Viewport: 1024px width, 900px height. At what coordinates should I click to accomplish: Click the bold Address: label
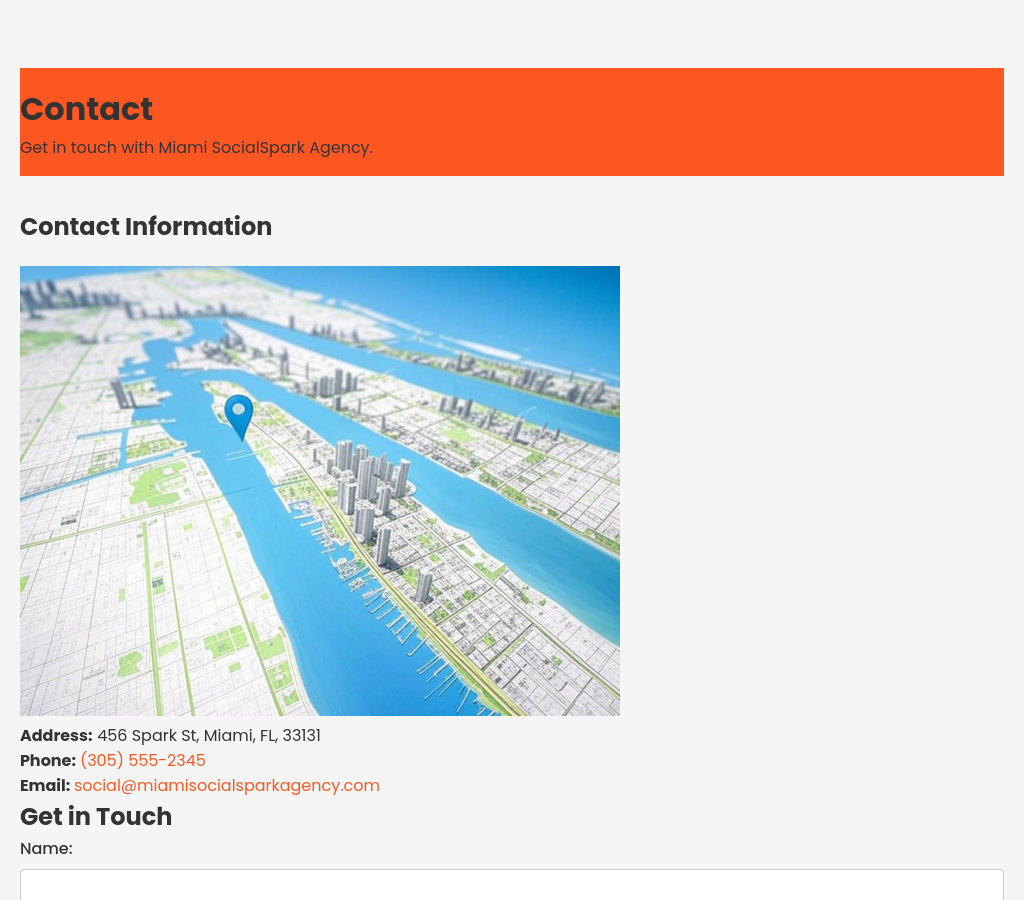(56, 735)
